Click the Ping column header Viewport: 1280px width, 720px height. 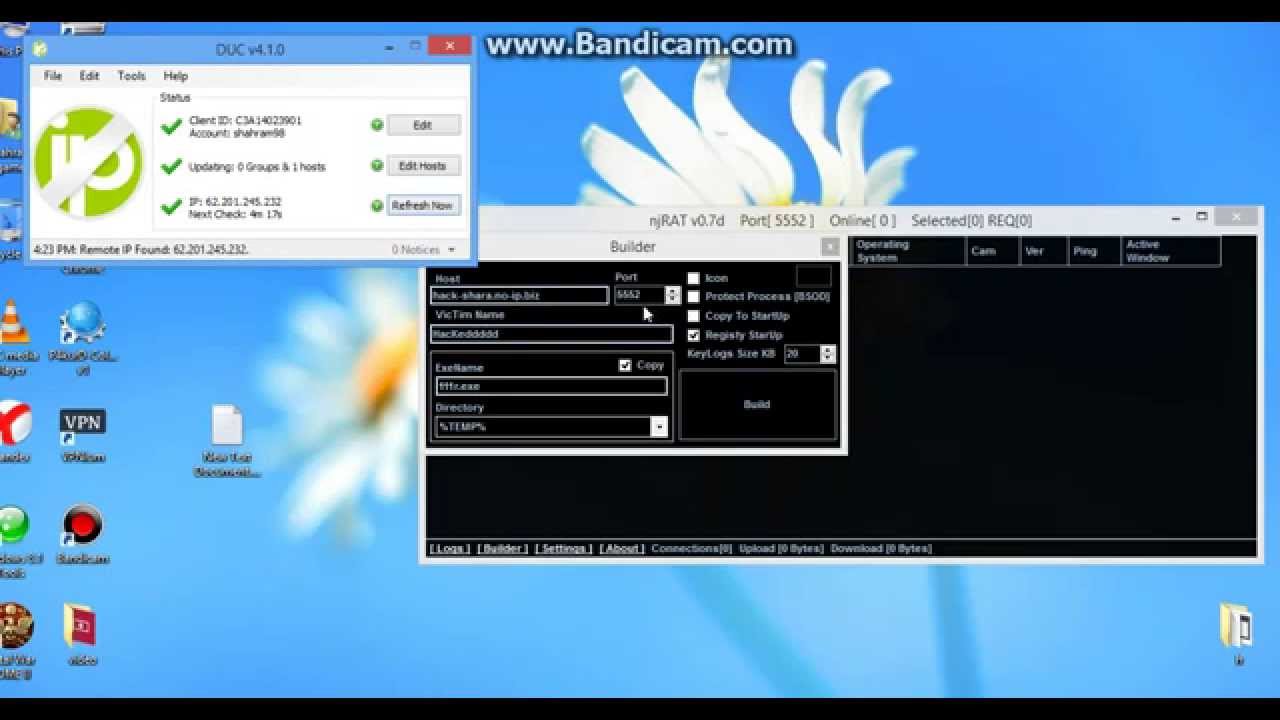pos(1094,251)
